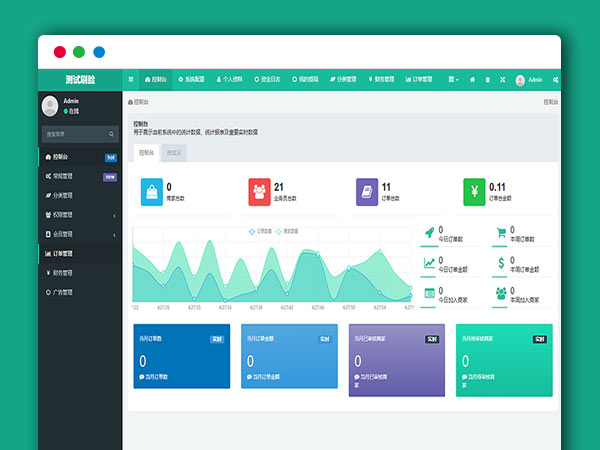
Task: Expand the 会员管理 sidebar submenu
Action: click(x=79, y=235)
